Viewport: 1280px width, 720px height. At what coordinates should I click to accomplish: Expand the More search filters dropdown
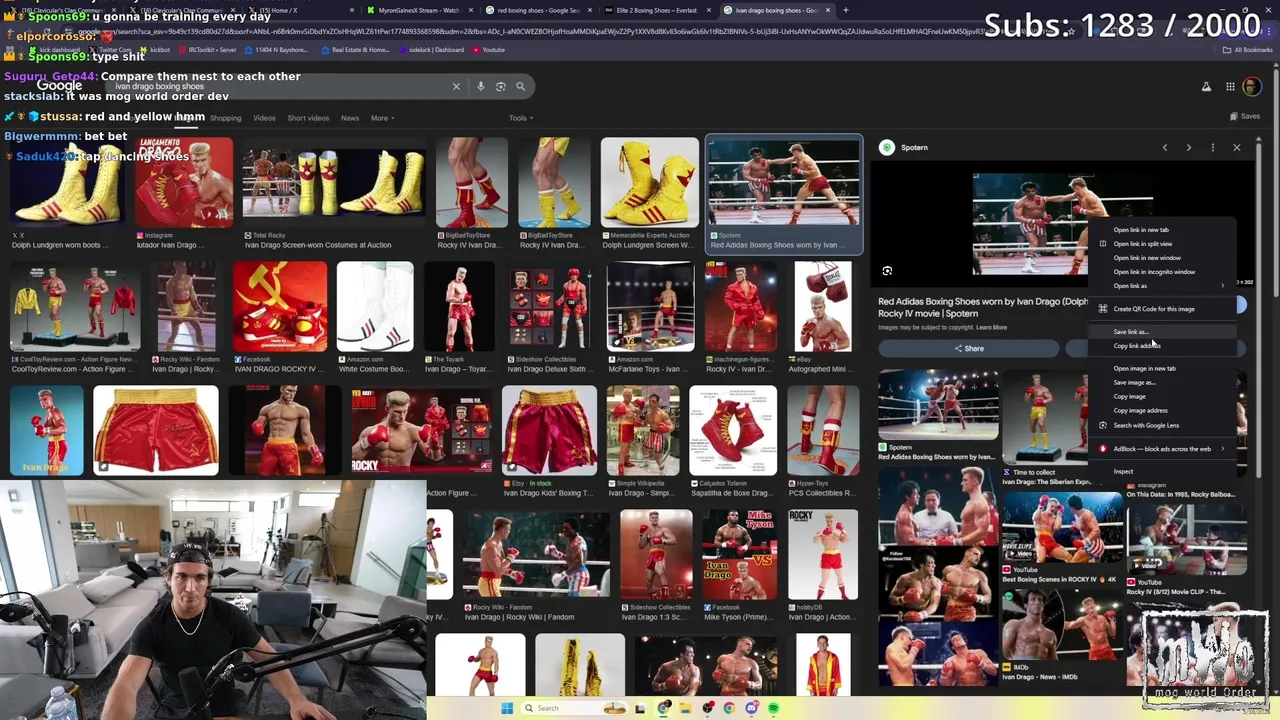click(383, 118)
